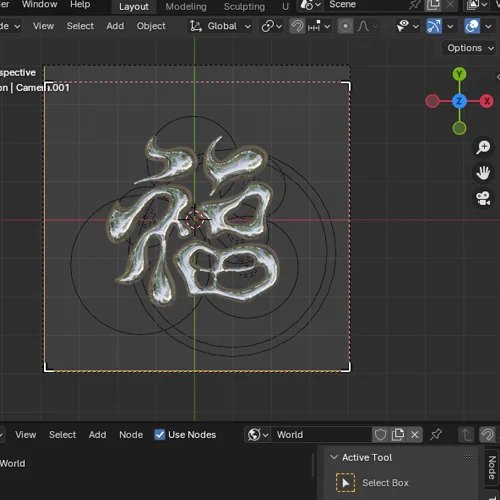500x500 pixels.
Task: Collapse the Active Tool panel
Action: (334, 457)
